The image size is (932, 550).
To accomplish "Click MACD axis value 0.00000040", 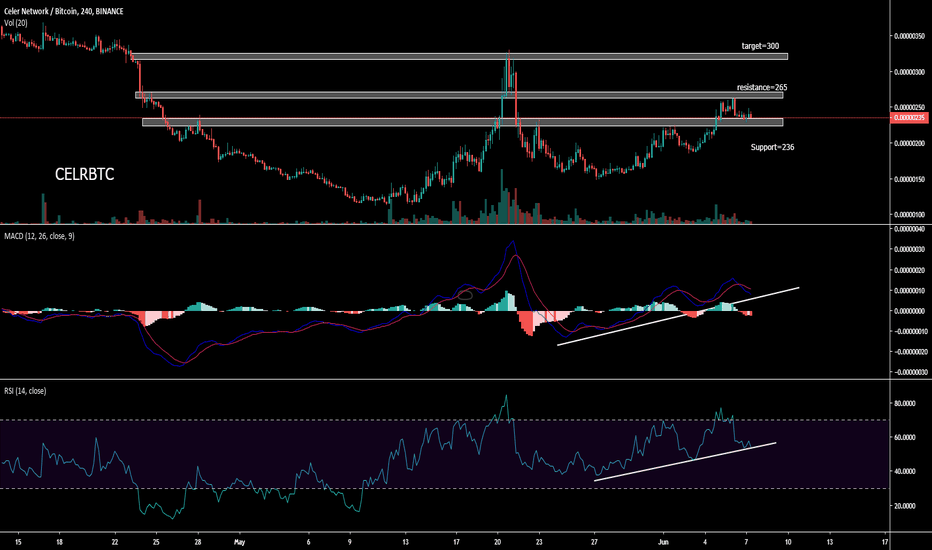I will point(910,229).
